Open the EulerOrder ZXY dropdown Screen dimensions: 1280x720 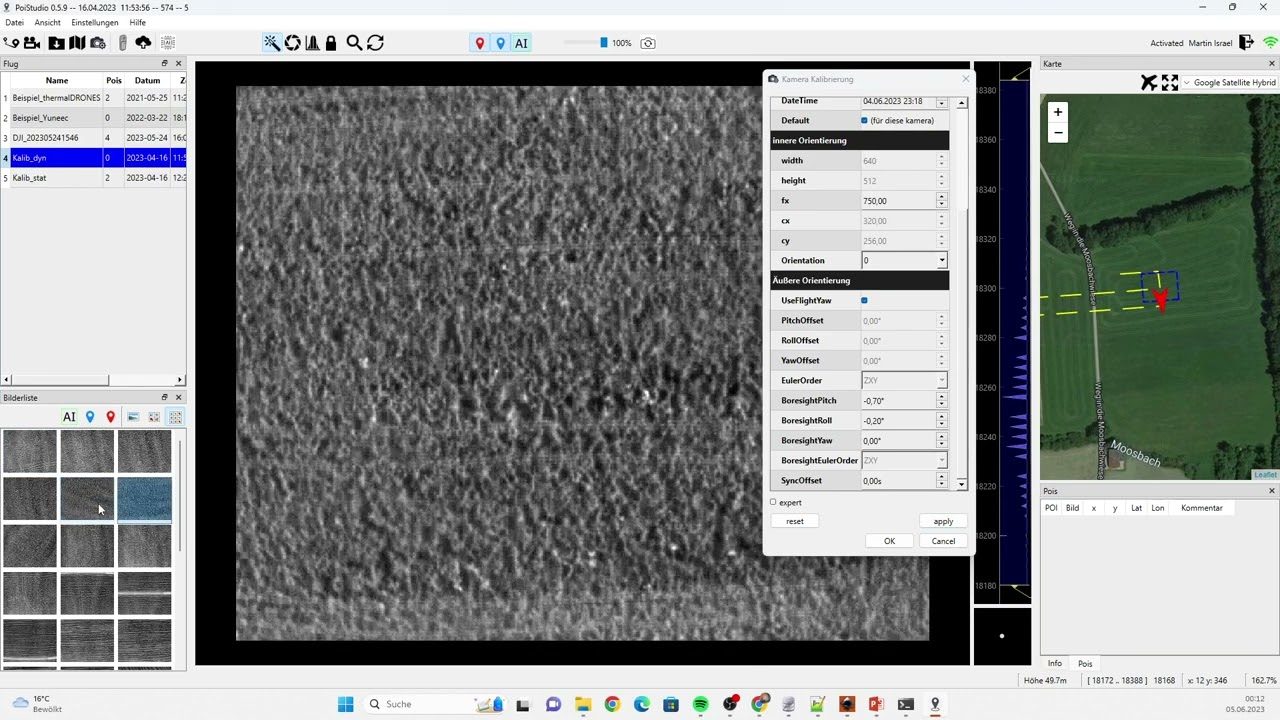[904, 380]
